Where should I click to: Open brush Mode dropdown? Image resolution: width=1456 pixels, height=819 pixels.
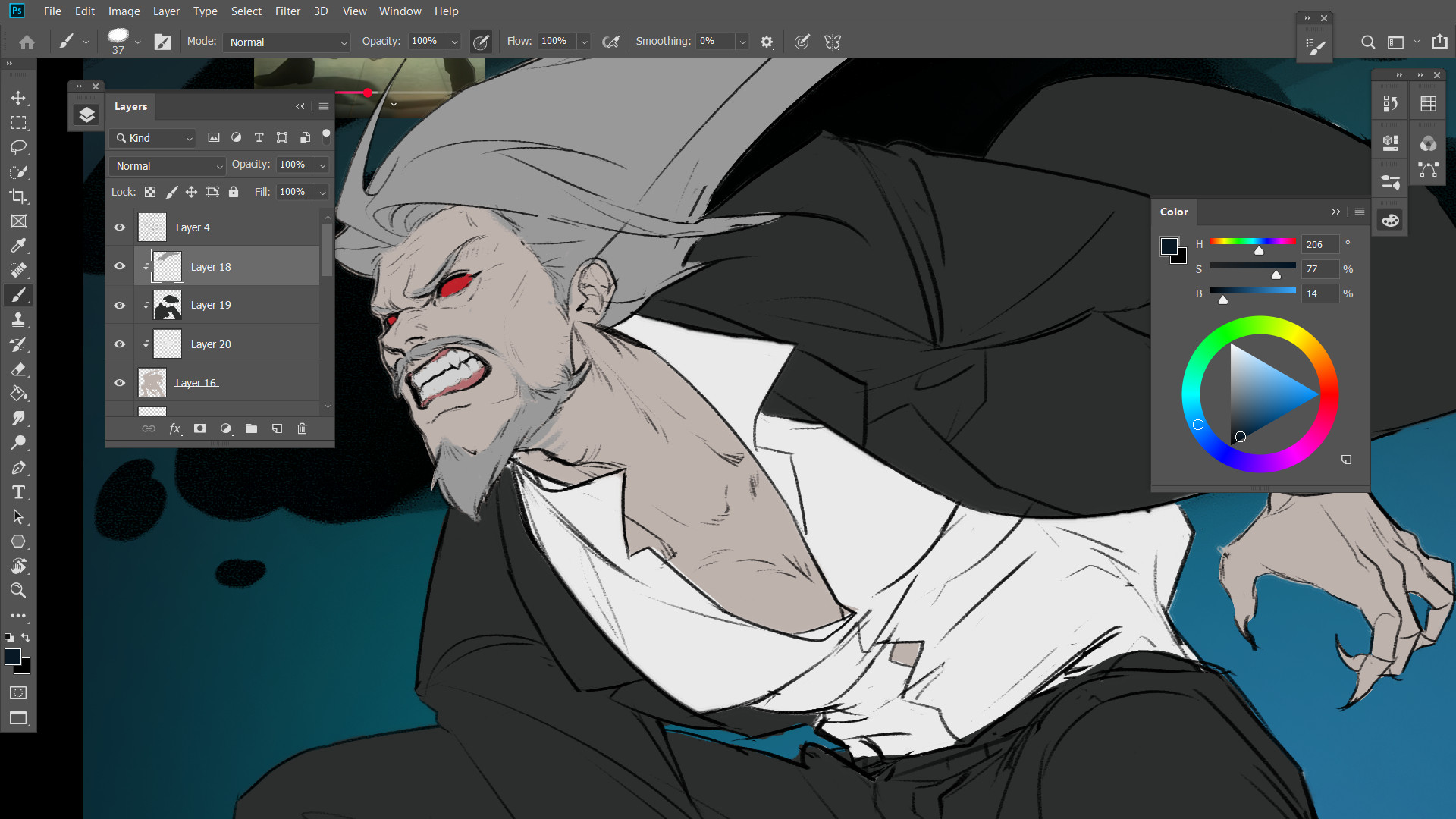point(287,42)
